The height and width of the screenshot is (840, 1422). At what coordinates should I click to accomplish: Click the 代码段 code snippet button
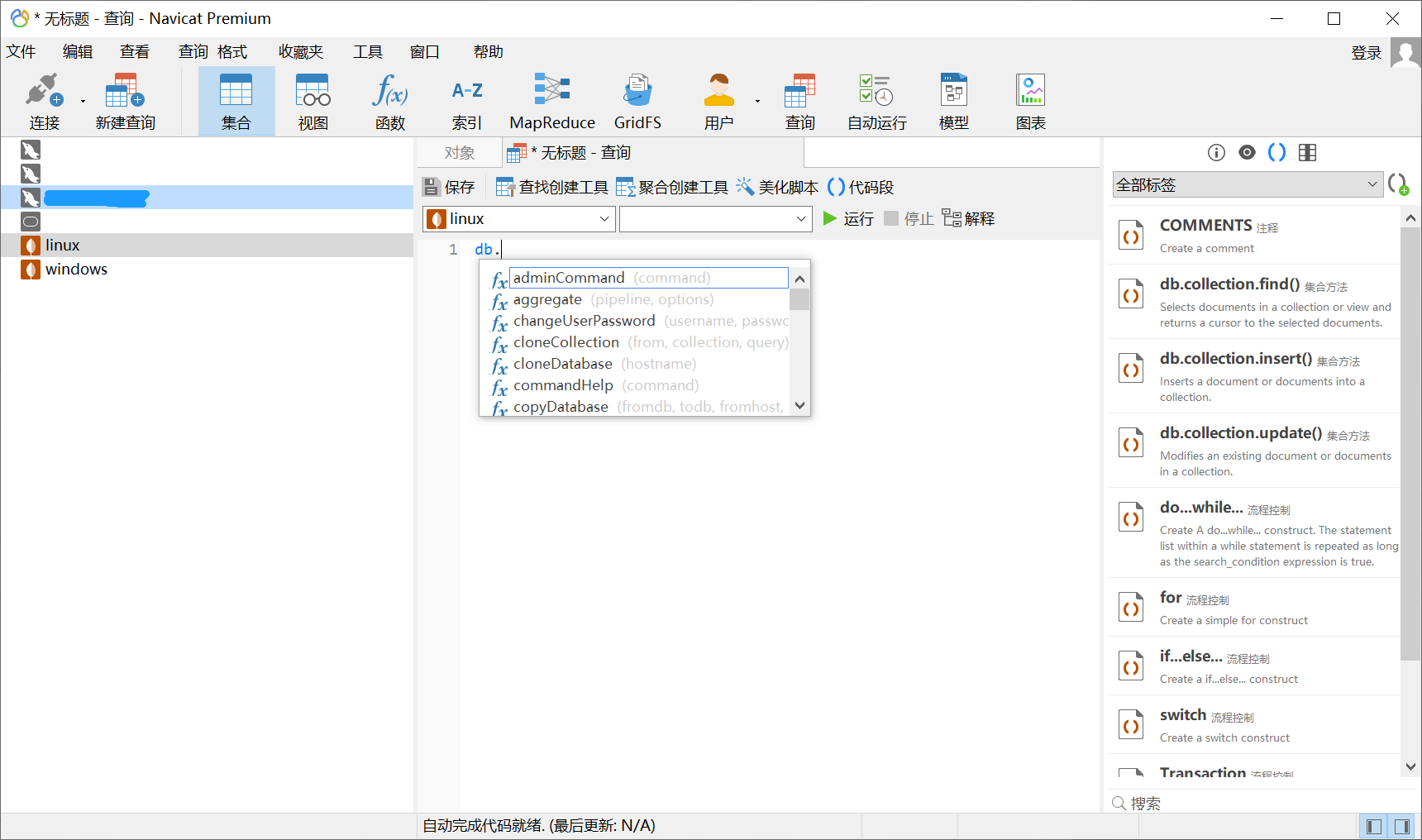[x=861, y=188]
